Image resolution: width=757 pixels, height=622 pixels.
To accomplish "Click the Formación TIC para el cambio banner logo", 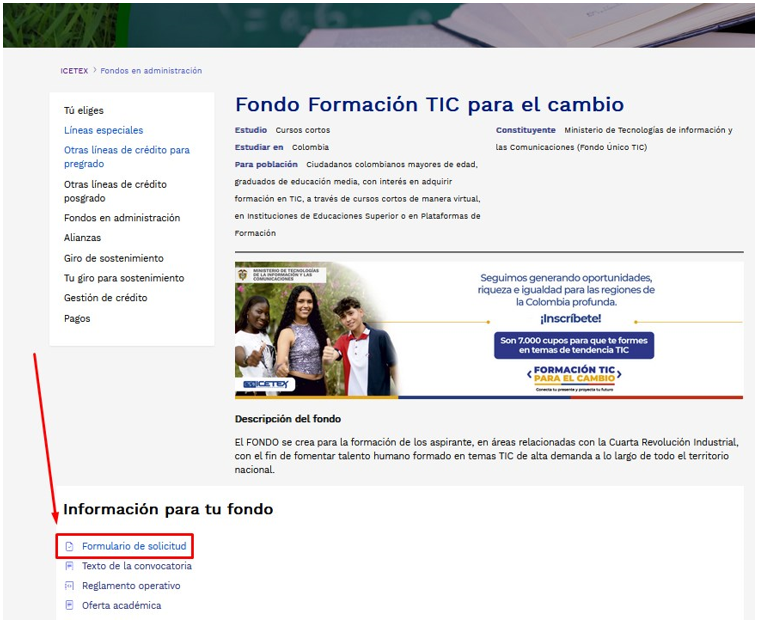I will (x=574, y=378).
